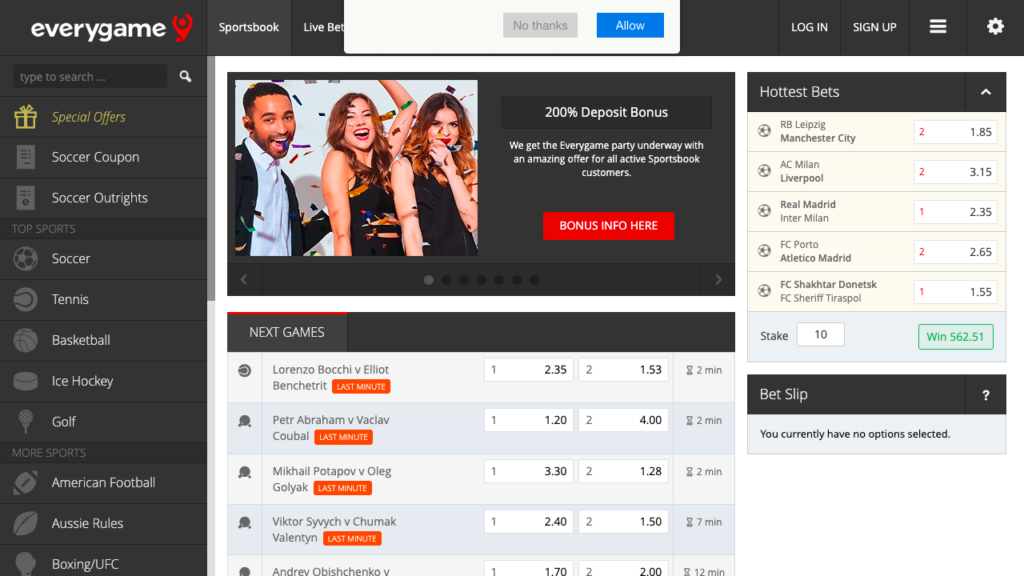This screenshot has height=576, width=1024.
Task: Click sport icon beside Petr Abraham match
Action: click(x=244, y=421)
